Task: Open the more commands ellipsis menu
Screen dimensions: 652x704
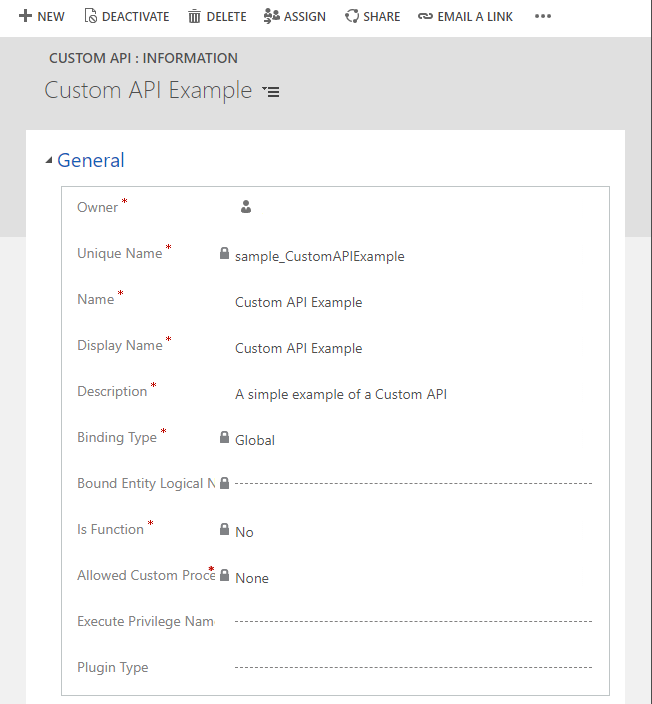Action: tap(543, 16)
